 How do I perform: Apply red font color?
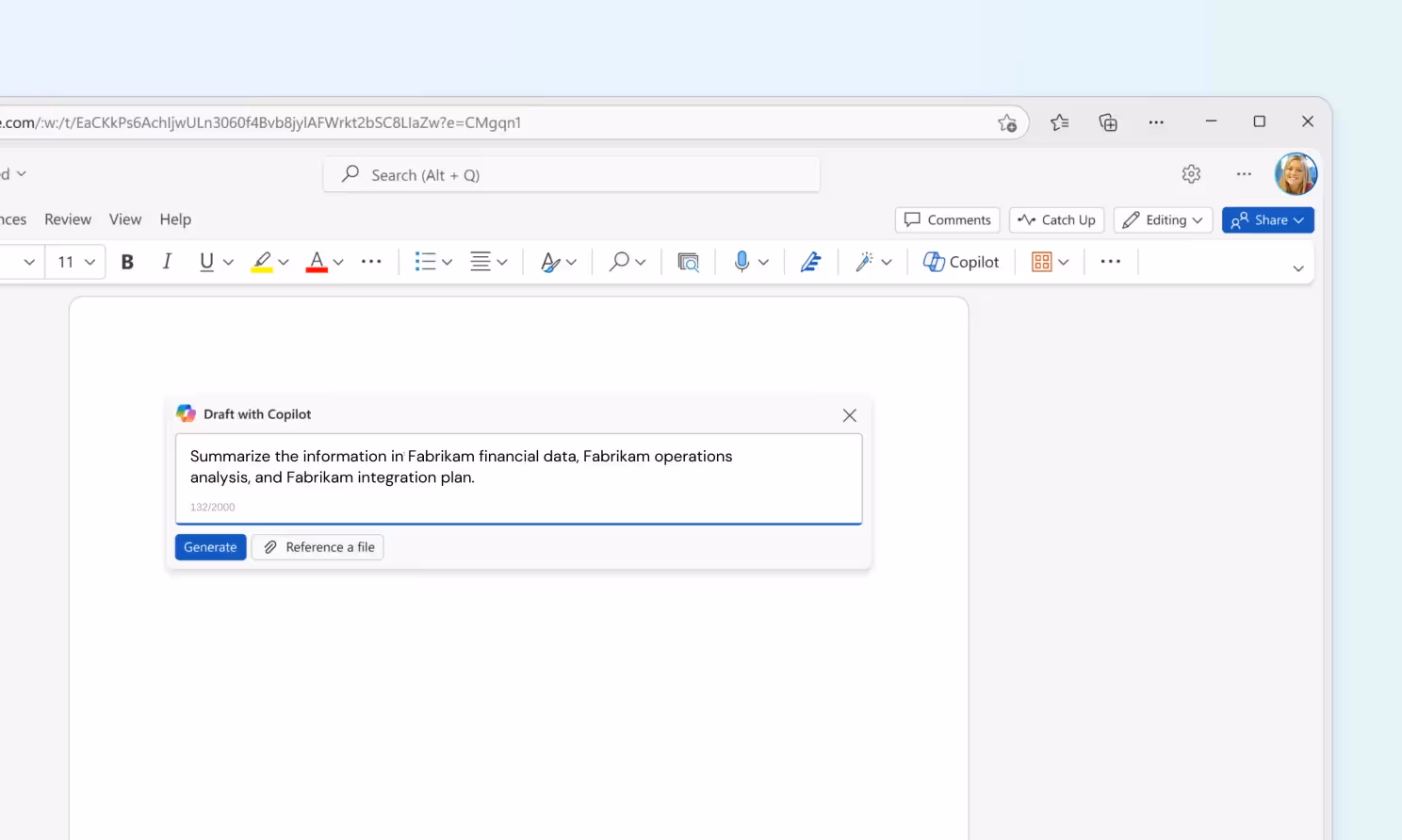pos(317,262)
